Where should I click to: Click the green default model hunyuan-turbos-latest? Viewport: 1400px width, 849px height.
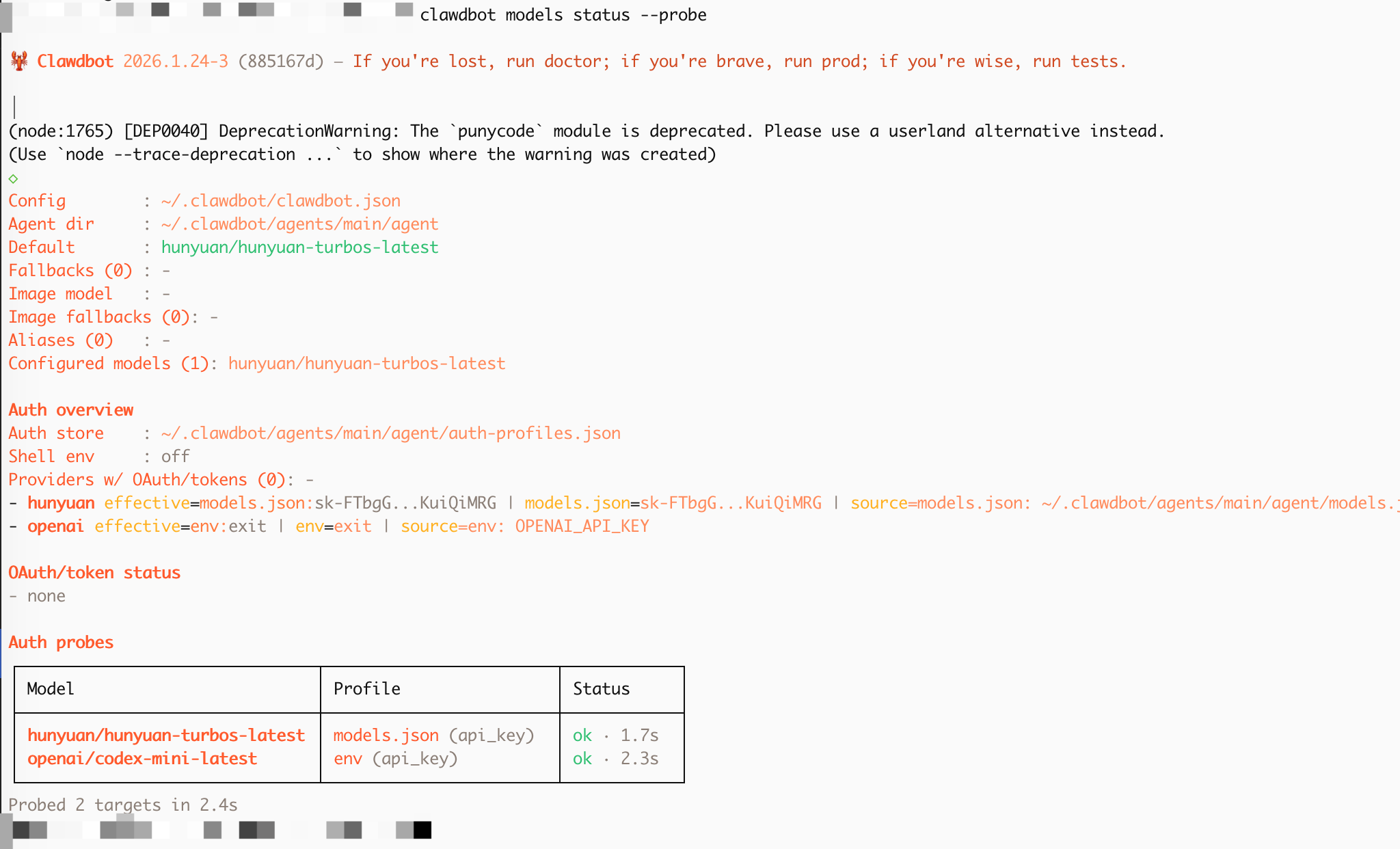pyautogui.click(x=299, y=247)
